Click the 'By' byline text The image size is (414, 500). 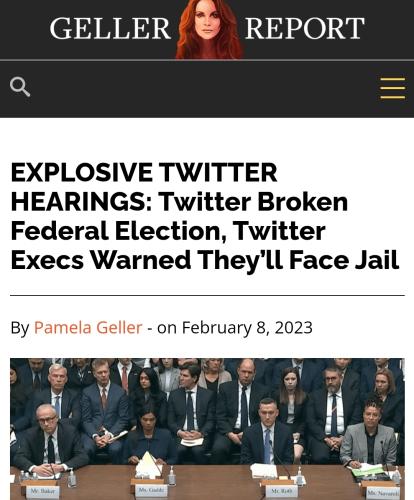coord(20,328)
